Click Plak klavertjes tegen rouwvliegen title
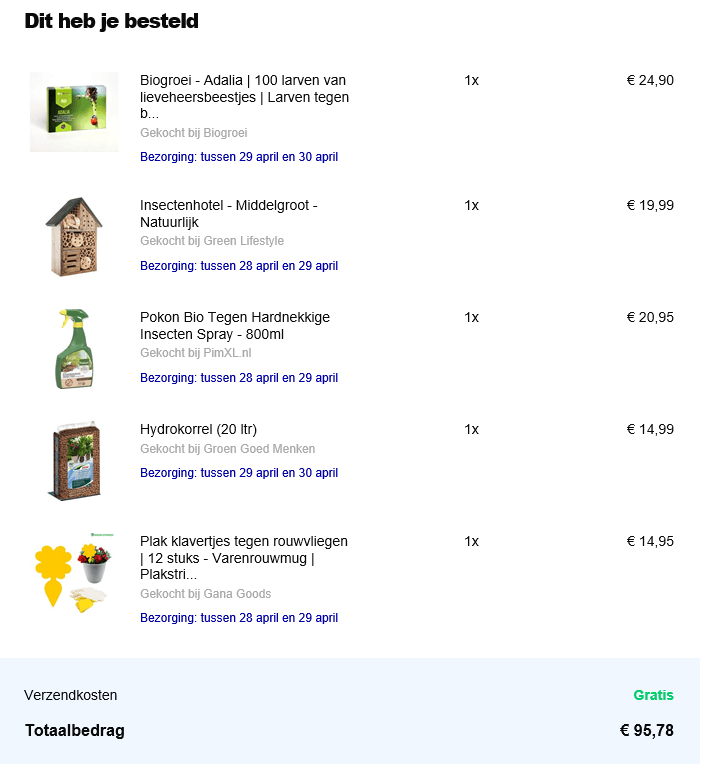Screen dimensions: 715x775 click(x=244, y=558)
